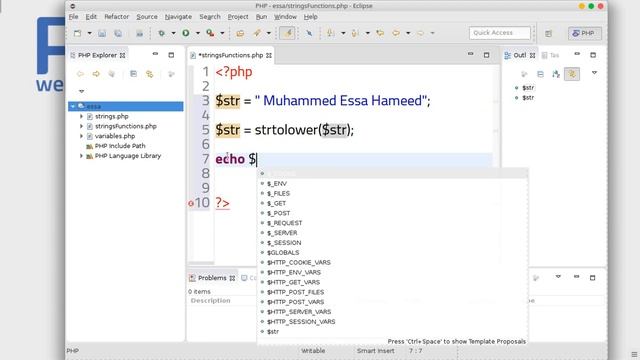Open the Navigate menu
Screen dimensions: 640x360
coord(178,17)
